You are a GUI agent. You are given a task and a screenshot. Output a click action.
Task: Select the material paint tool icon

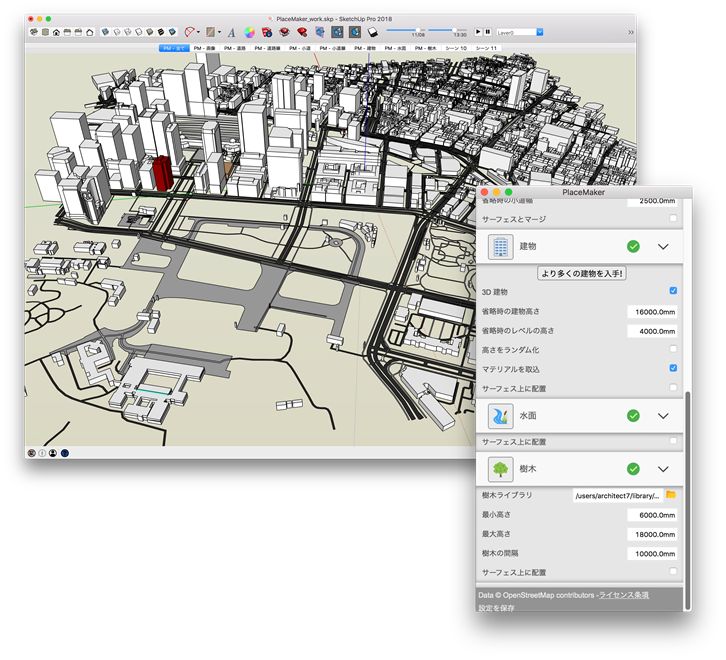(211, 32)
